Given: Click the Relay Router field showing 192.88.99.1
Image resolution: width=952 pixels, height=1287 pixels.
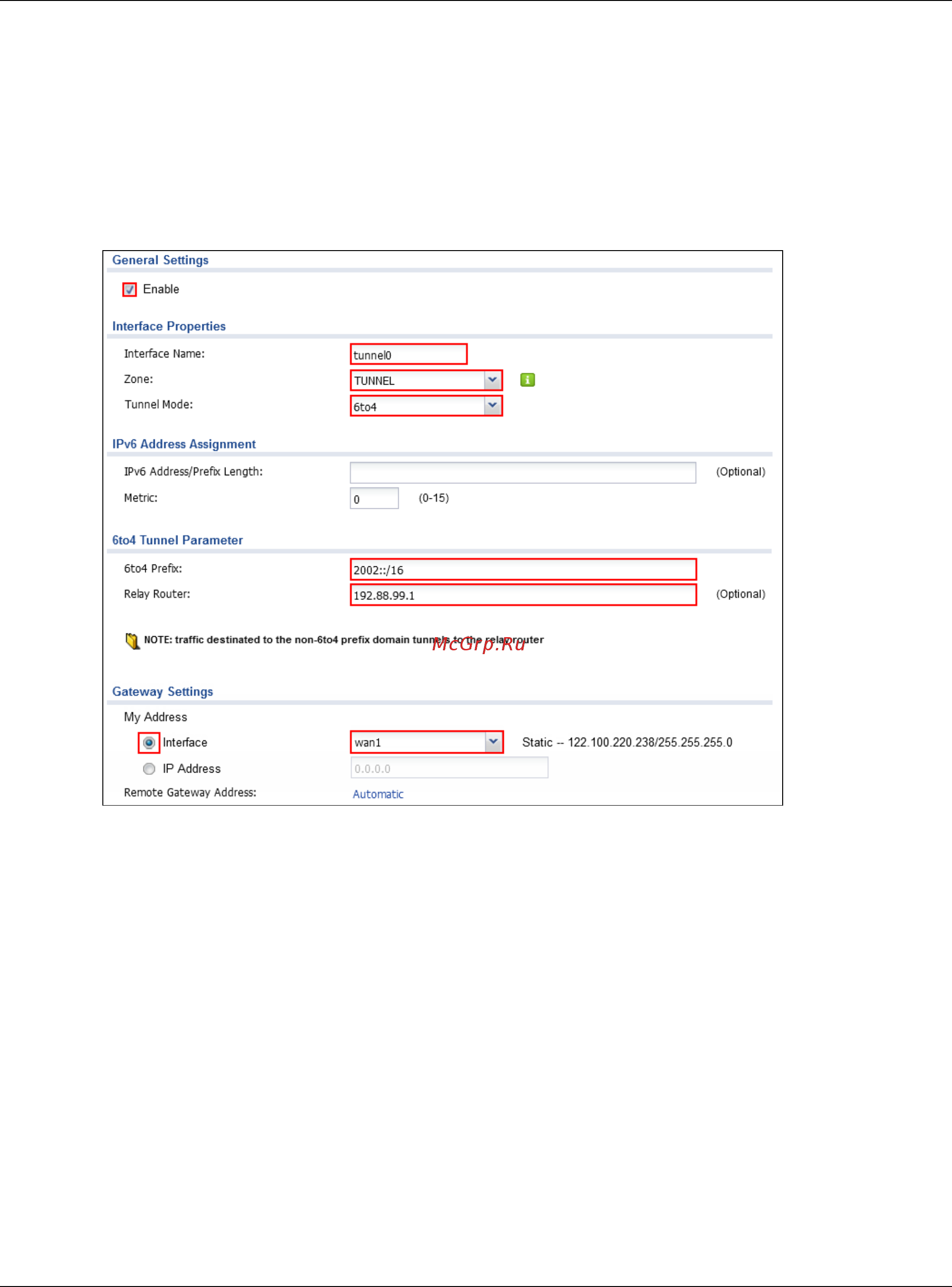Looking at the screenshot, I should click(x=523, y=595).
